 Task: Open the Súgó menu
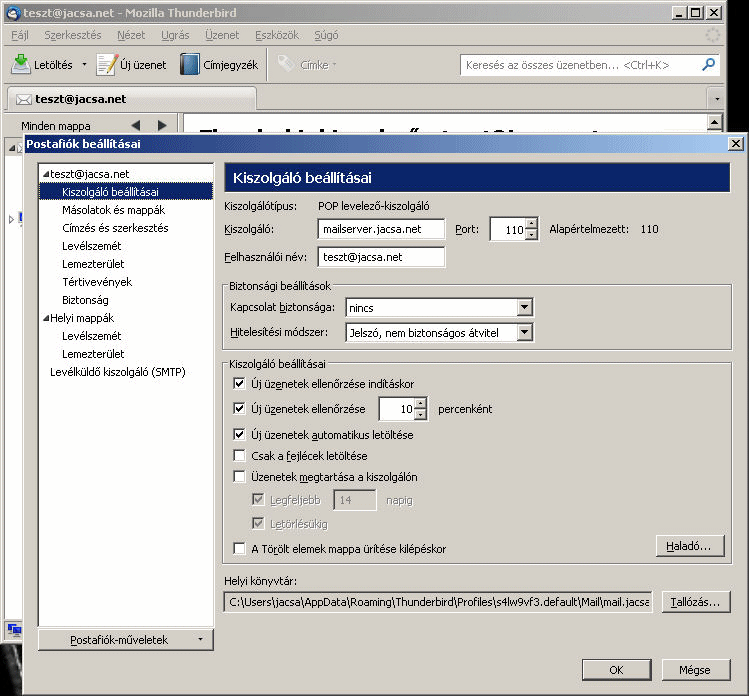point(326,35)
